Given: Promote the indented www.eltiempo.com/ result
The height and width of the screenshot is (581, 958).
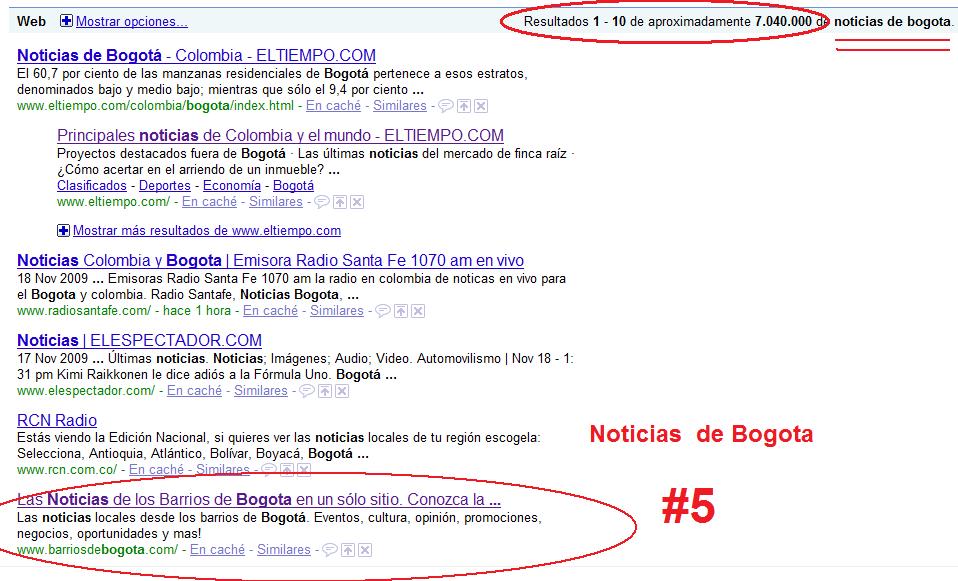Looking at the screenshot, I should tap(339, 202).
